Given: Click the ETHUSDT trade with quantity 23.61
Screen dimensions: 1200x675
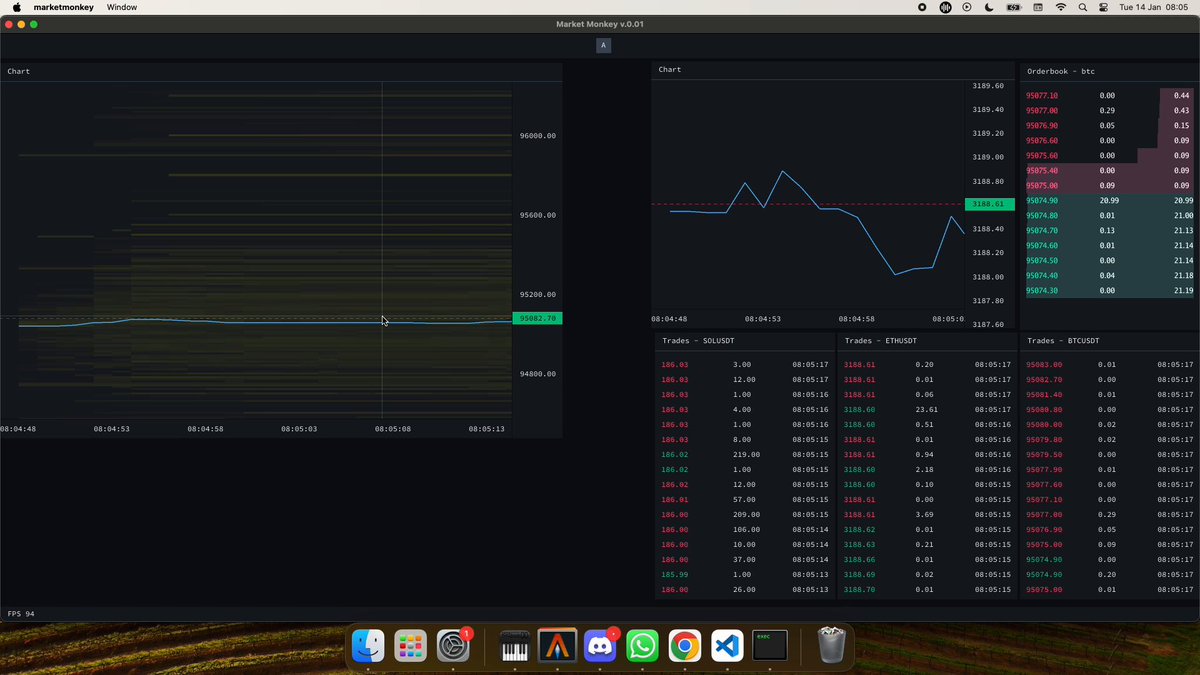Looking at the screenshot, I should [928, 410].
